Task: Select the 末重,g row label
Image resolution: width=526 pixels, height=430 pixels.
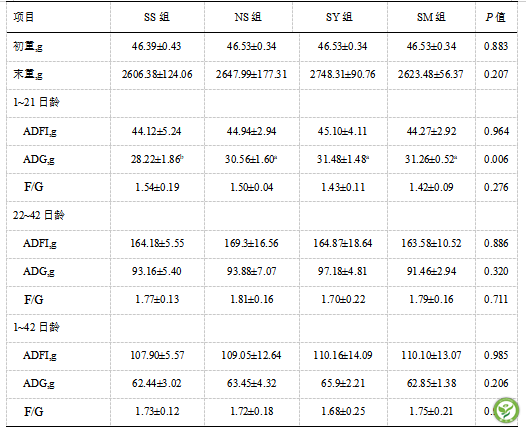Action: (28, 74)
